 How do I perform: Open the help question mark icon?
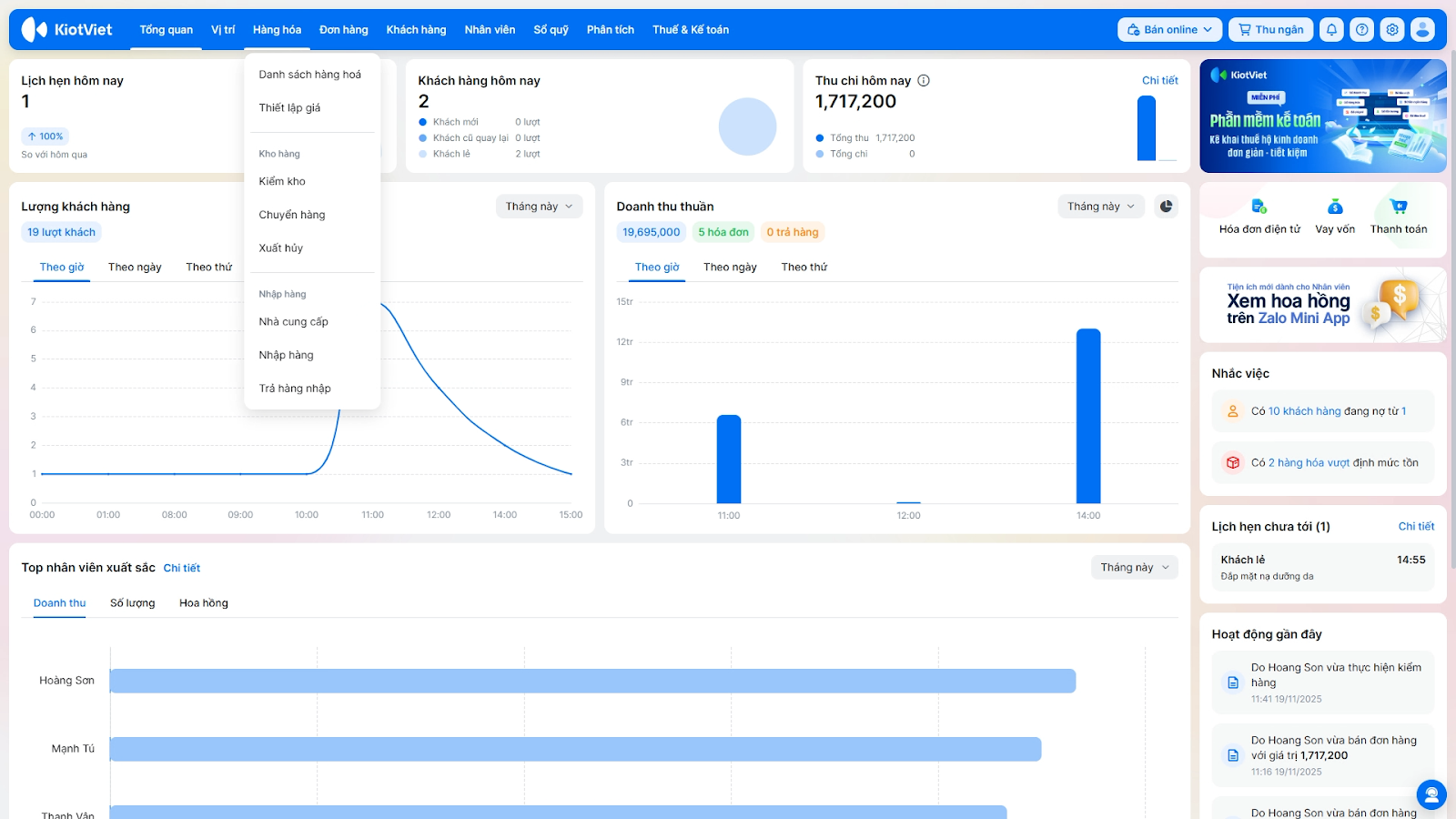coord(1361,30)
